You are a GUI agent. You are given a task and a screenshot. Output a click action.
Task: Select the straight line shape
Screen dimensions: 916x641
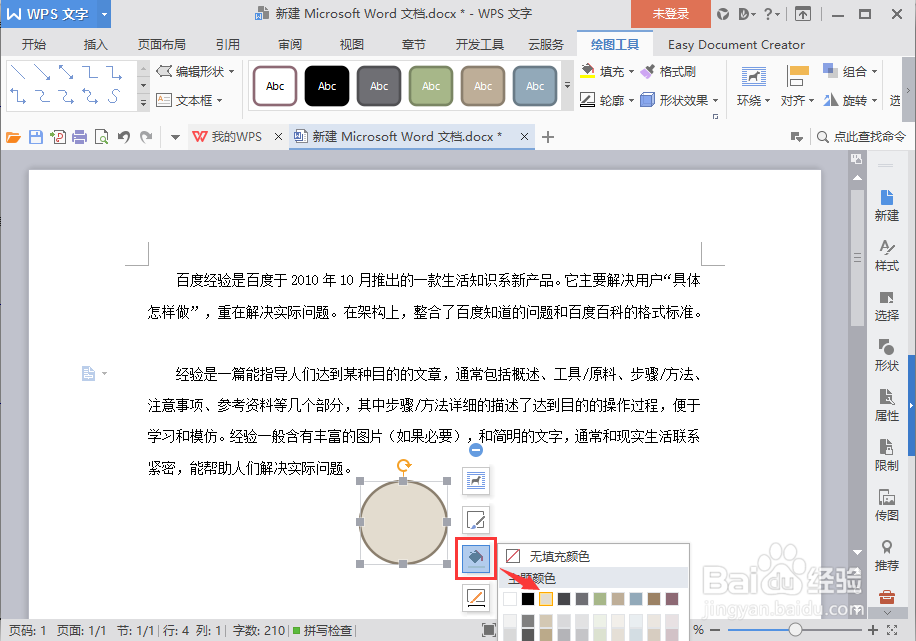[18, 72]
